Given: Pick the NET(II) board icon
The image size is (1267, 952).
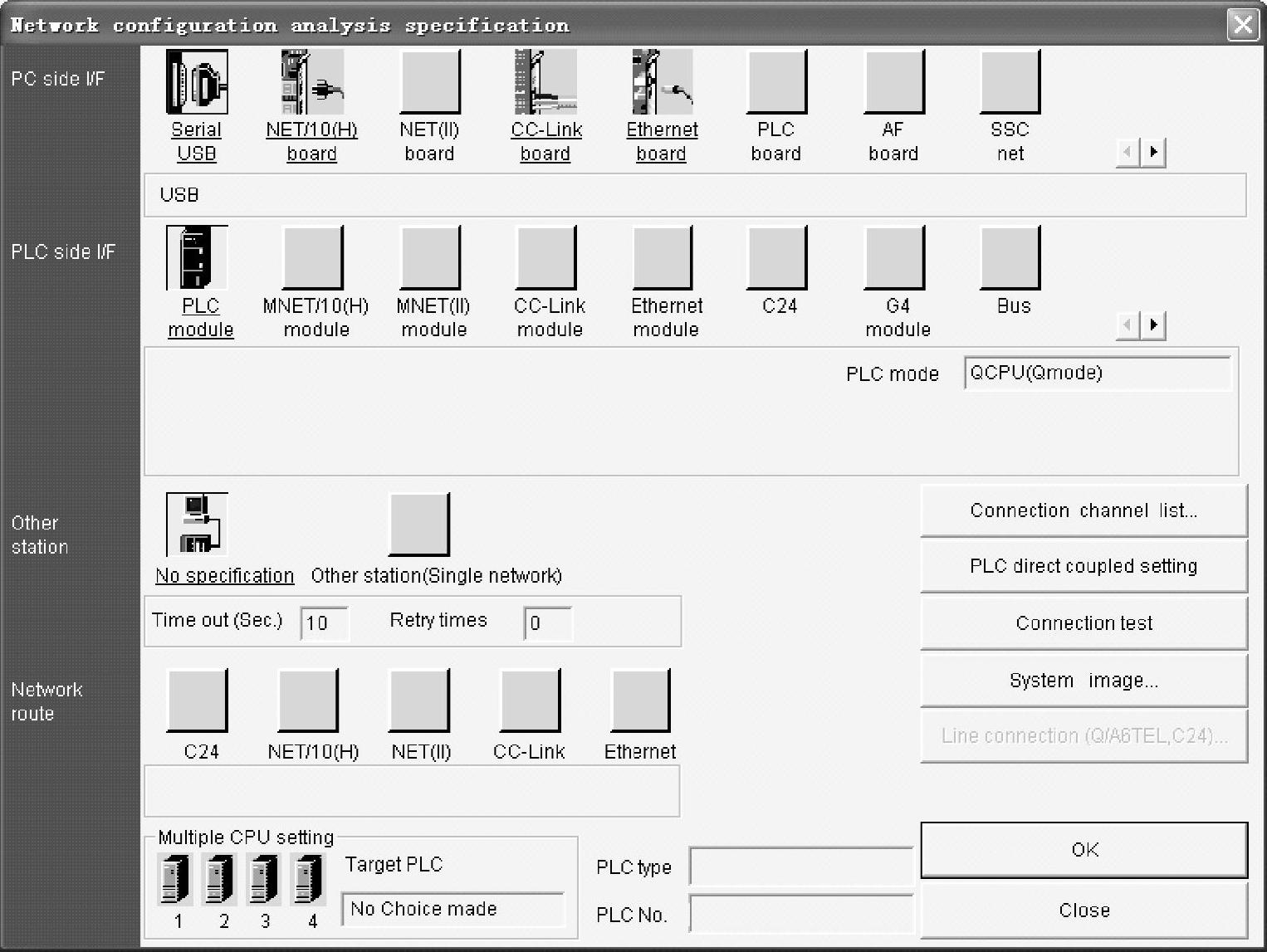Looking at the screenshot, I should click(430, 81).
